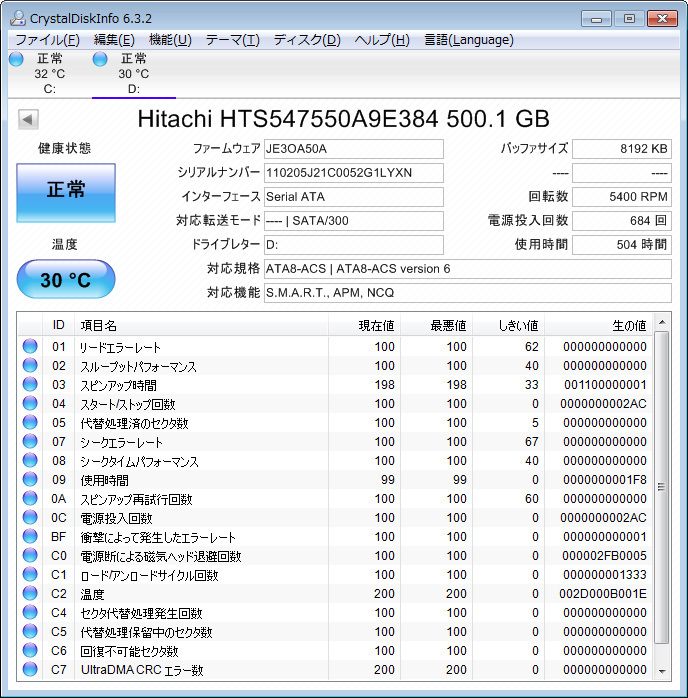Viewport: 688px width, 698px height.
Task: Open the 言語(Language) menu
Action: pyautogui.click(x=469, y=40)
